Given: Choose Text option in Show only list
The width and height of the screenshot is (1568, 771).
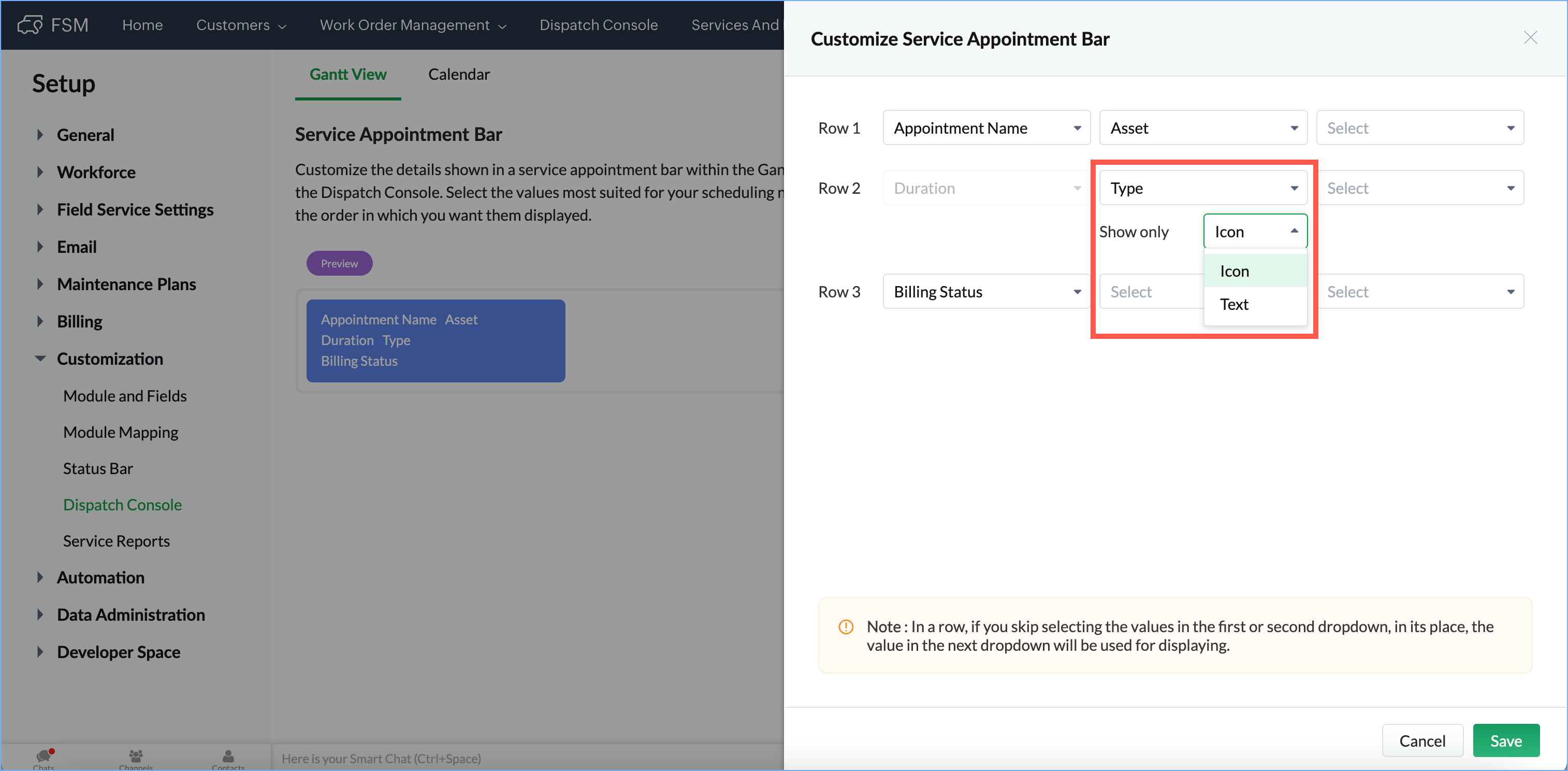Looking at the screenshot, I should click(x=1234, y=304).
